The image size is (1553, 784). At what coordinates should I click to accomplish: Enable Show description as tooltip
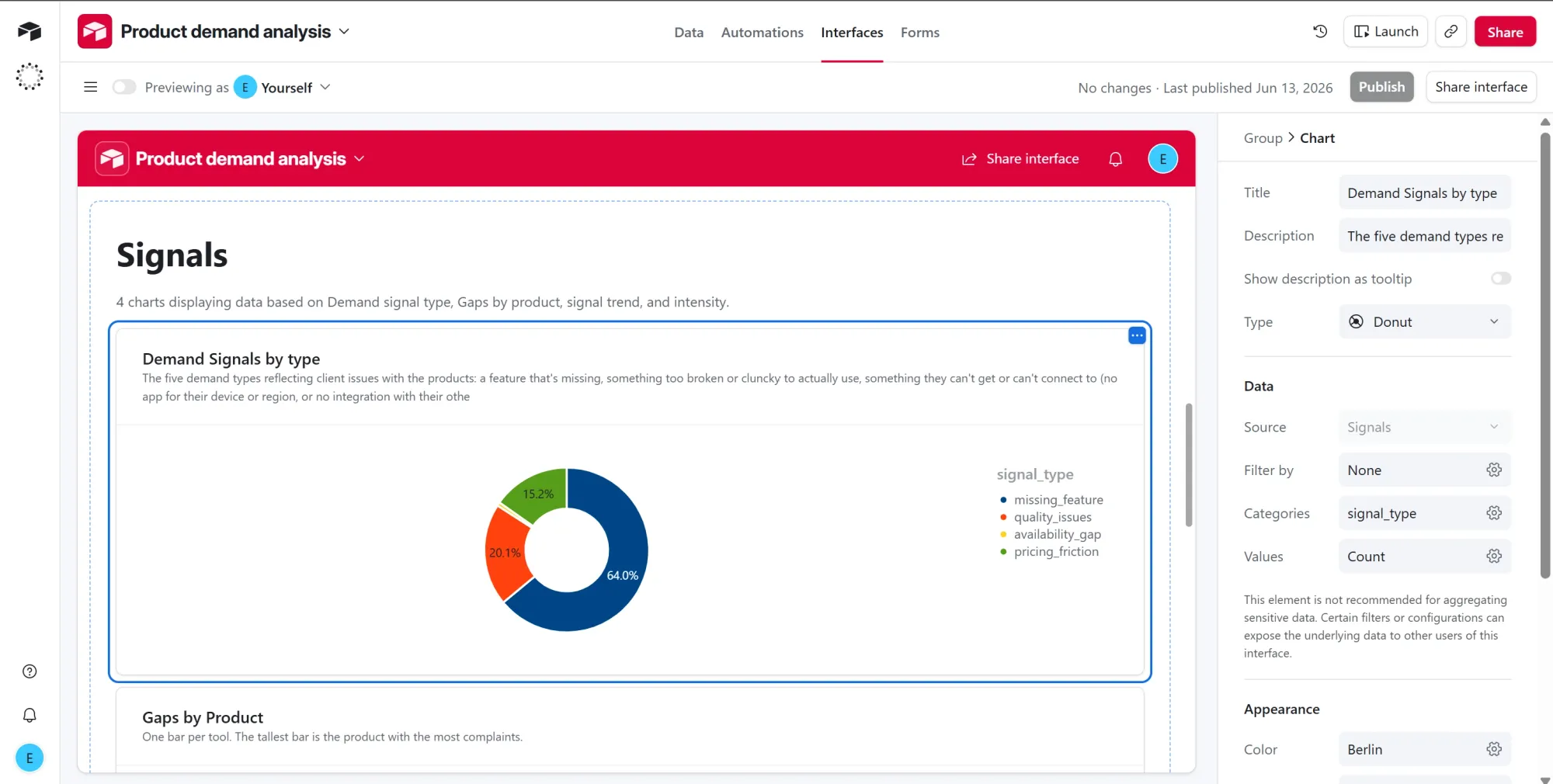[1500, 279]
